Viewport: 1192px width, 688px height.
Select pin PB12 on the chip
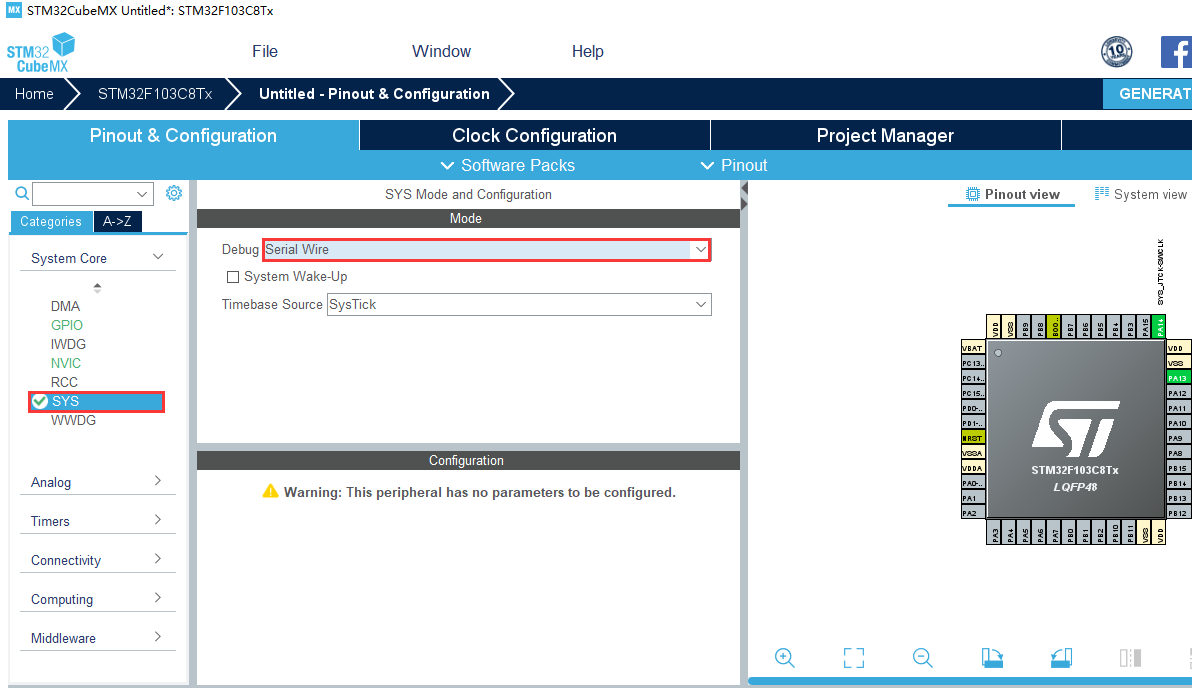[x=1177, y=513]
